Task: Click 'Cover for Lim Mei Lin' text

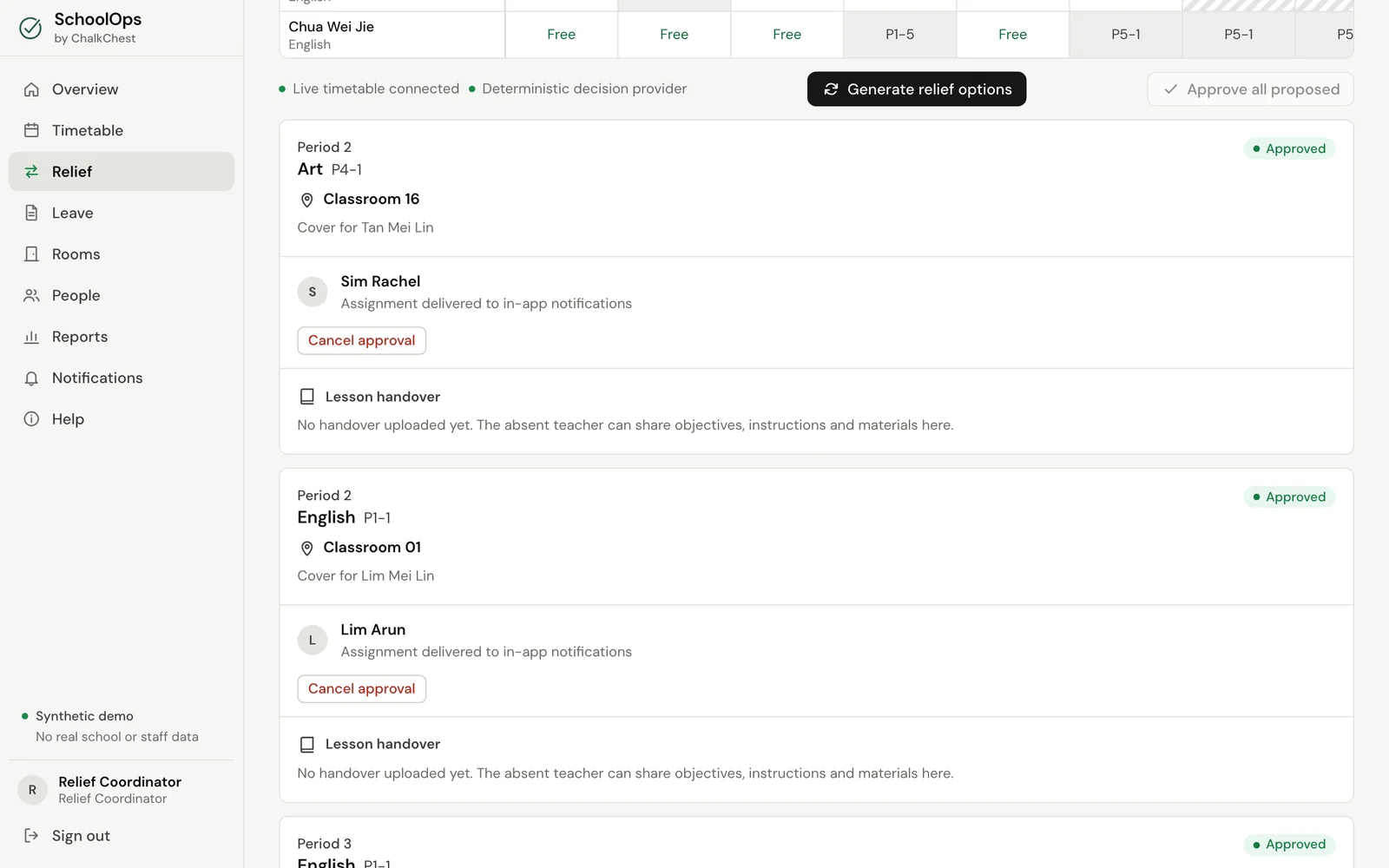Action: (365, 575)
